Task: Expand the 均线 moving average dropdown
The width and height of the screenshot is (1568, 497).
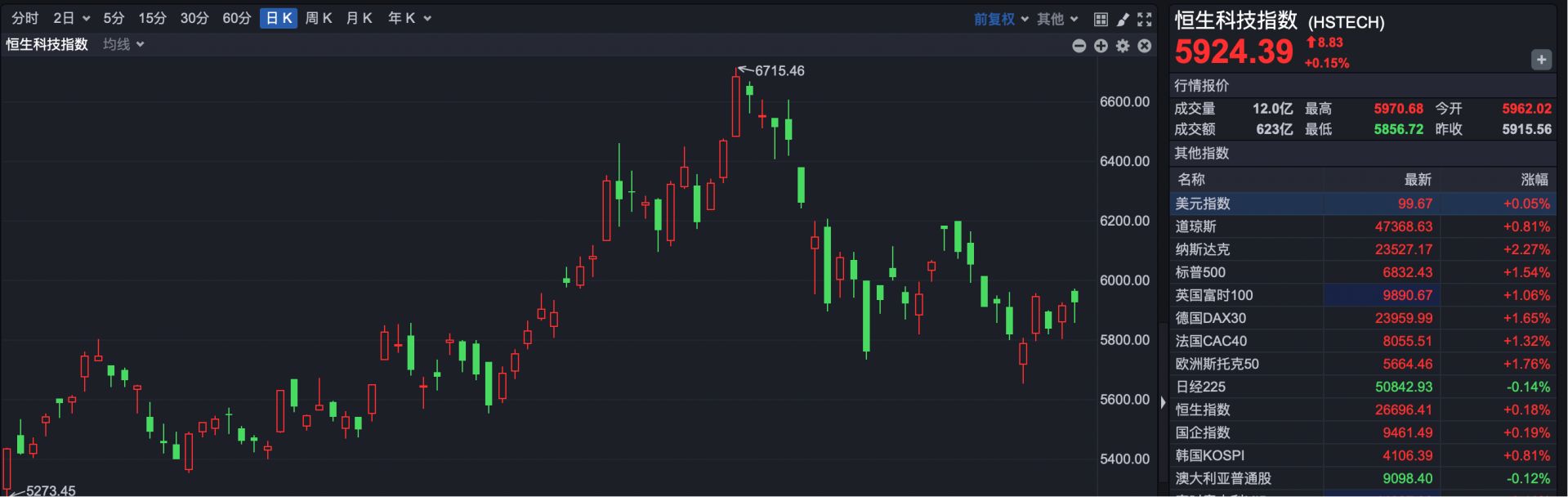Action: click(123, 44)
